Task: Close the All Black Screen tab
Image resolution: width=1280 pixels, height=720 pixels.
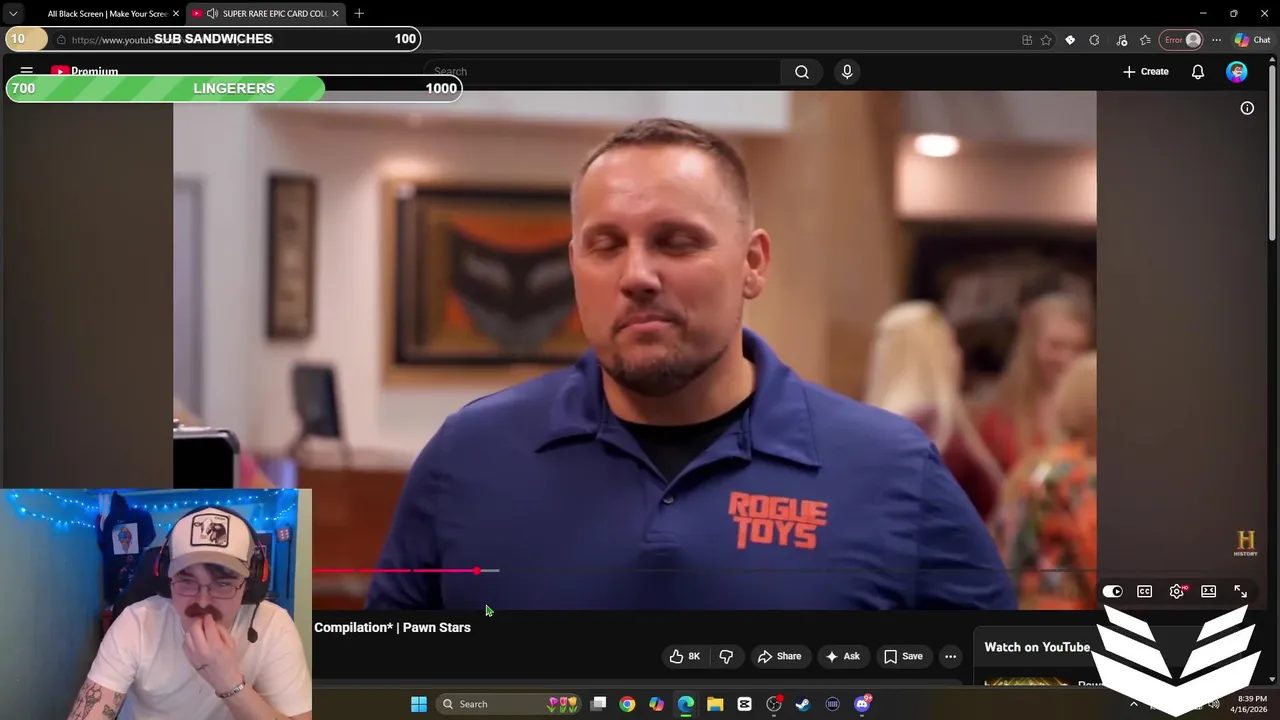Action: [x=175, y=14]
